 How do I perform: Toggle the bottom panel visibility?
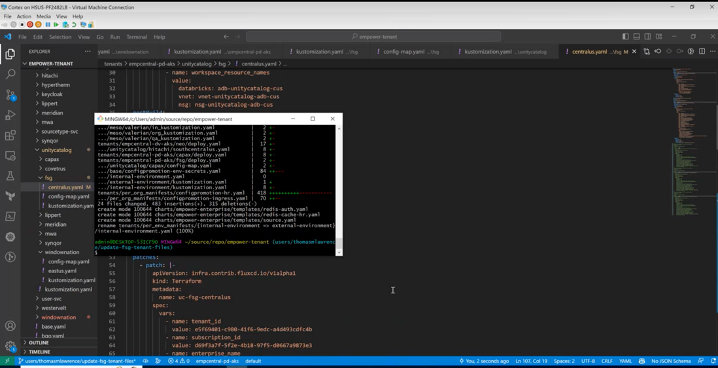pyautogui.click(x=636, y=37)
